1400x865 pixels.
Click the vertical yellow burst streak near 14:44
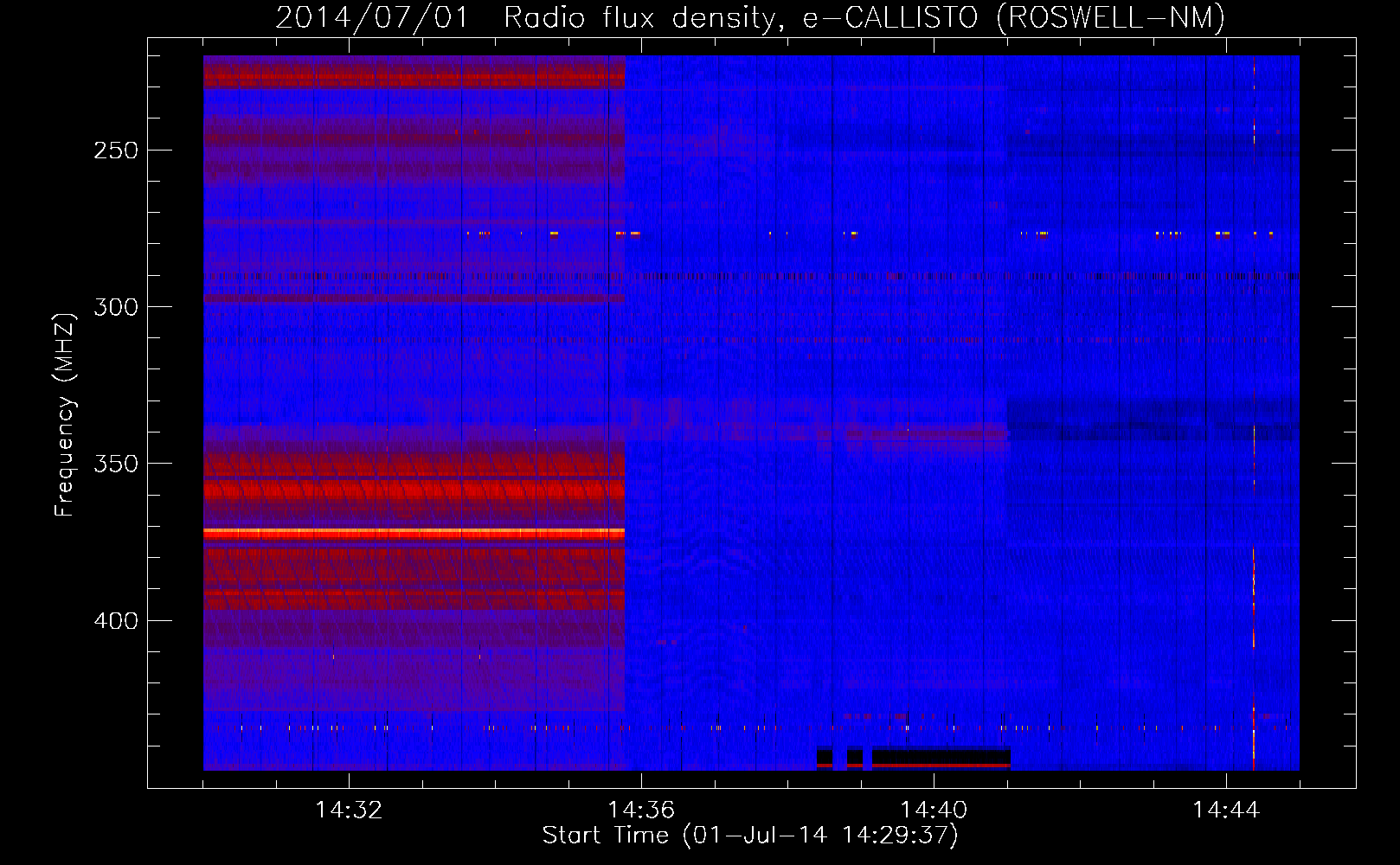pos(1253,657)
